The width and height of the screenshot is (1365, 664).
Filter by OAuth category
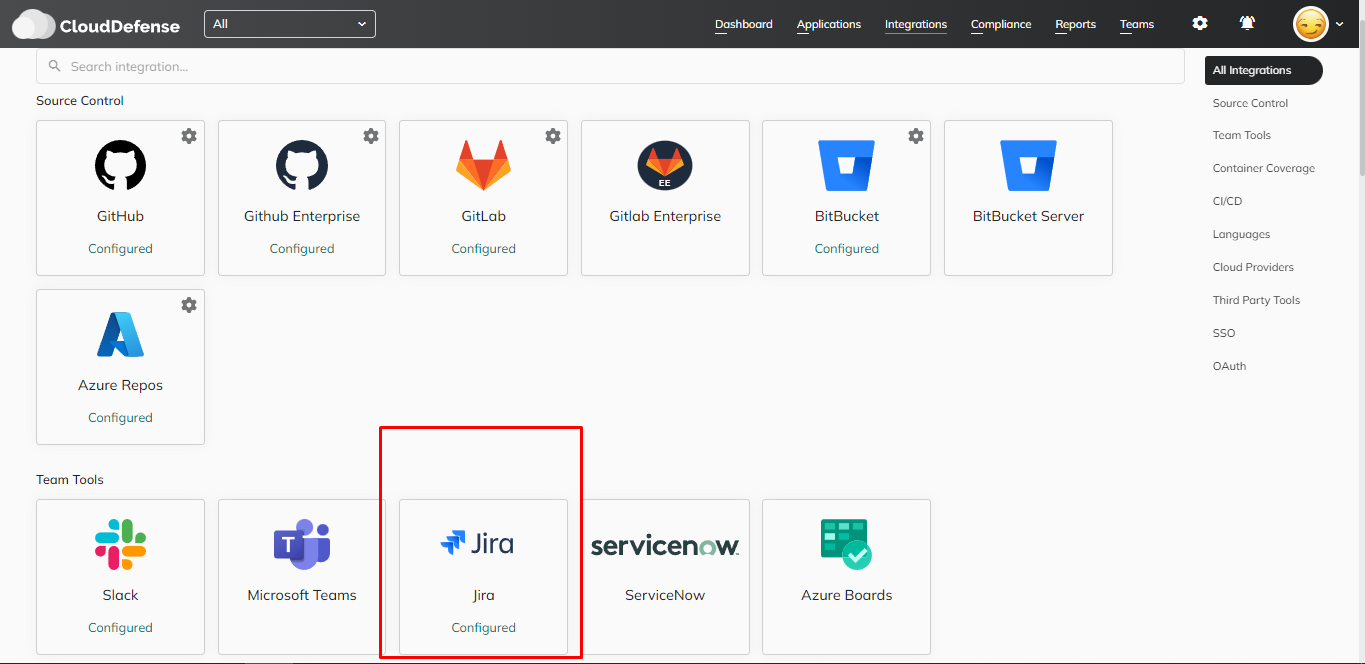tap(1229, 366)
